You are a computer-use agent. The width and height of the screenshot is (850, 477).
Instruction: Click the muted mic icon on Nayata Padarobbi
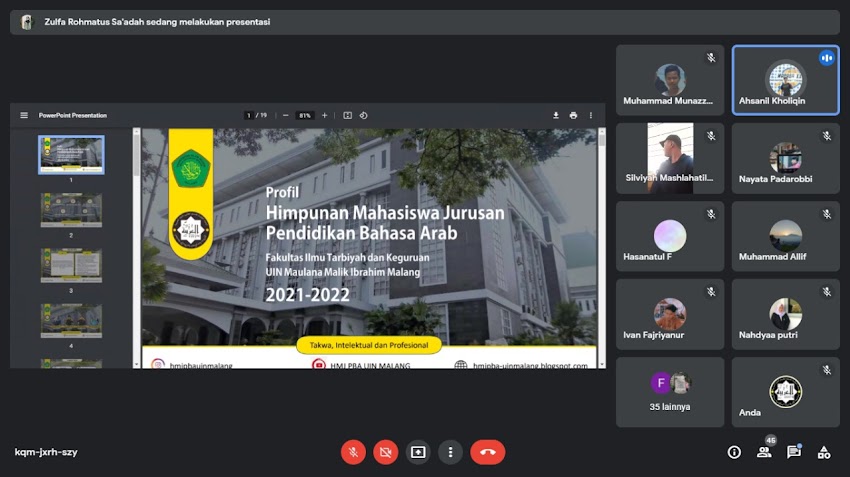tap(827, 136)
